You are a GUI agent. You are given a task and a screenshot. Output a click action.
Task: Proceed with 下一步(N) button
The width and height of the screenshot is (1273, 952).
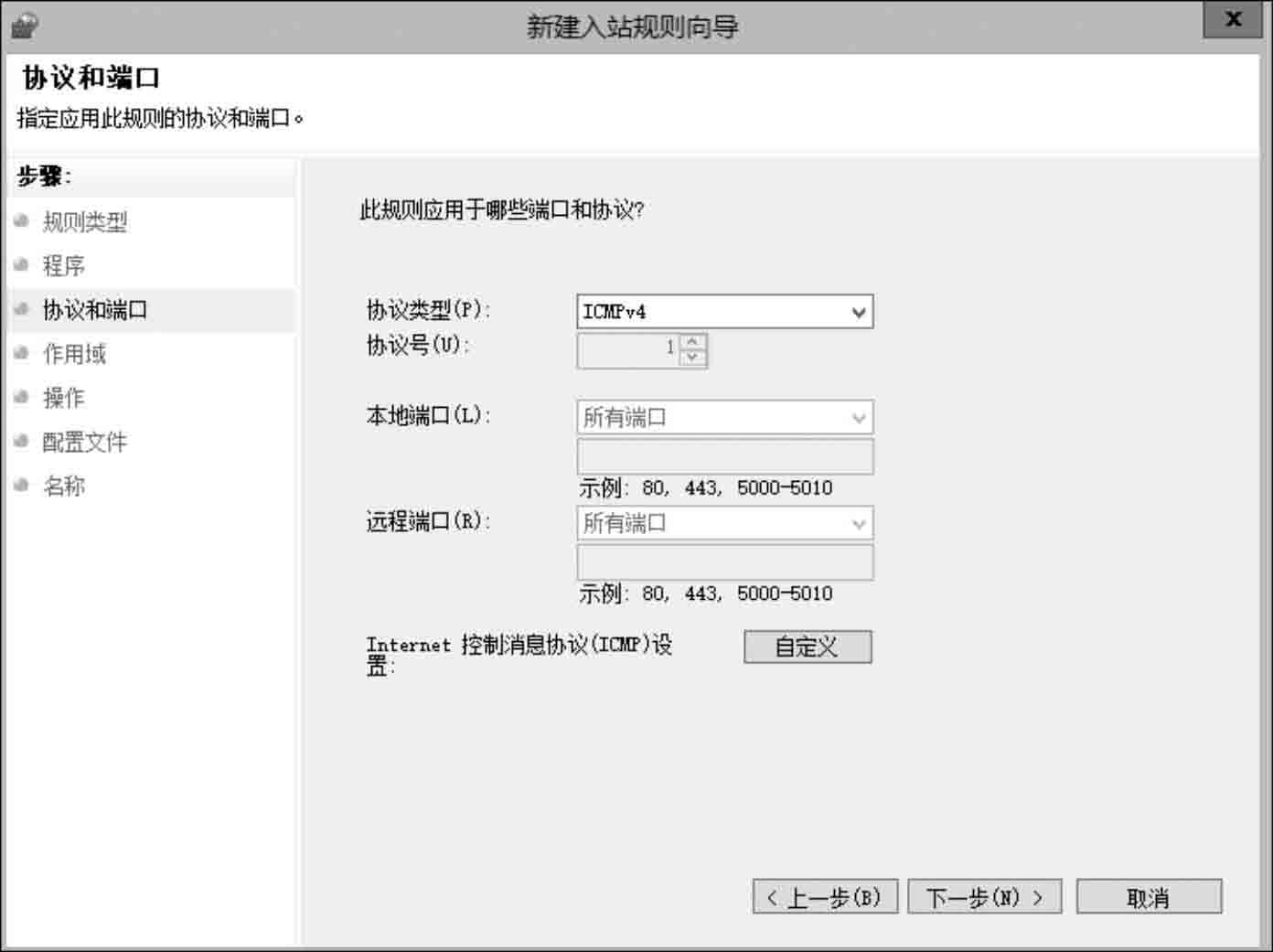984,897
